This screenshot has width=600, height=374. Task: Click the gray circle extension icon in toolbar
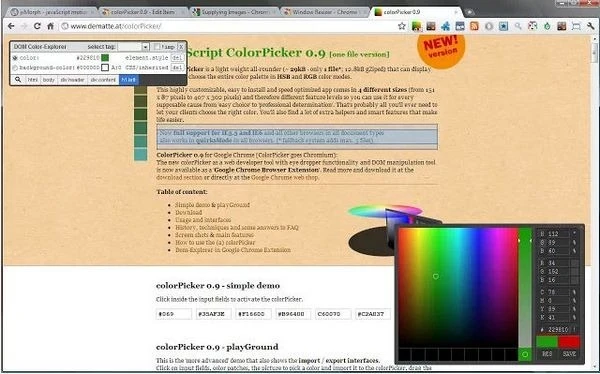[x=489, y=26]
